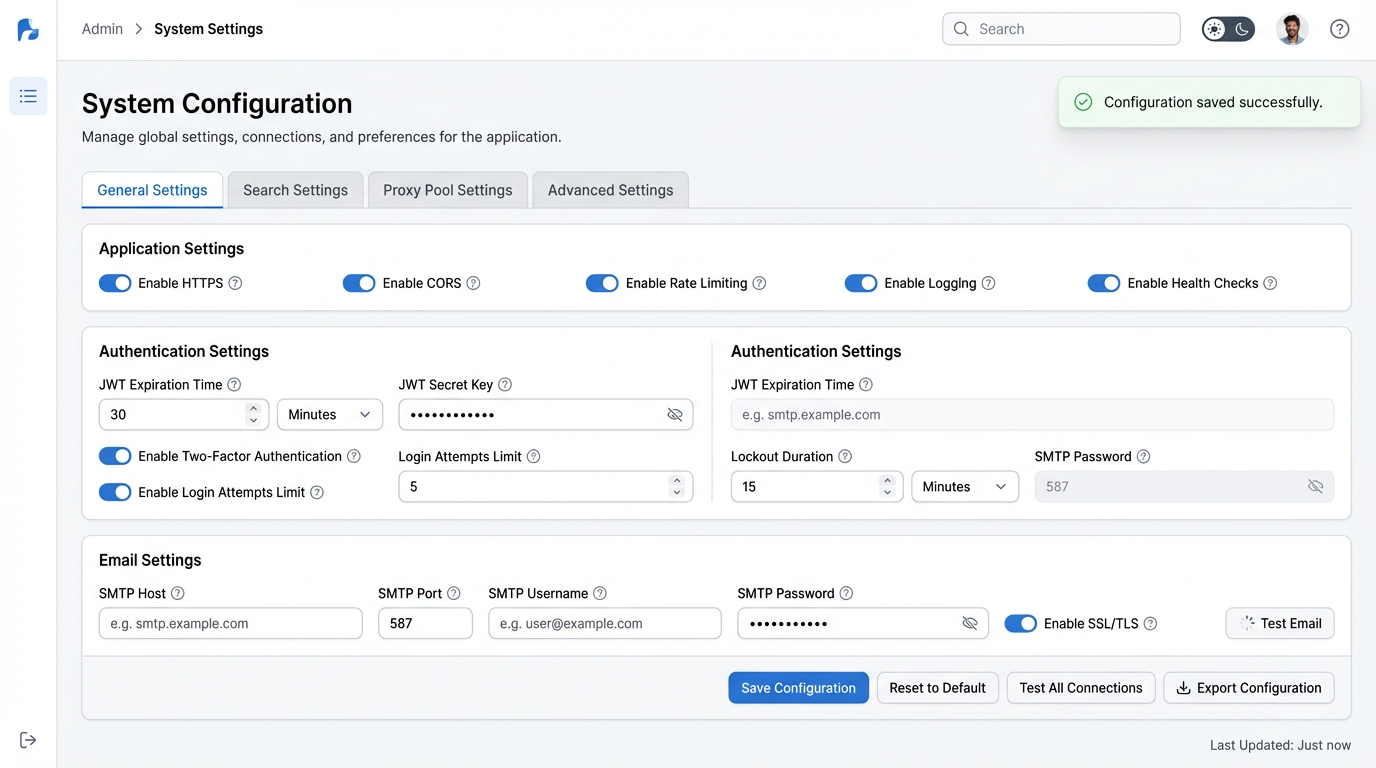The image size is (1376, 768).
Task: Click the Save Configuration button
Action: pyautogui.click(x=798, y=688)
